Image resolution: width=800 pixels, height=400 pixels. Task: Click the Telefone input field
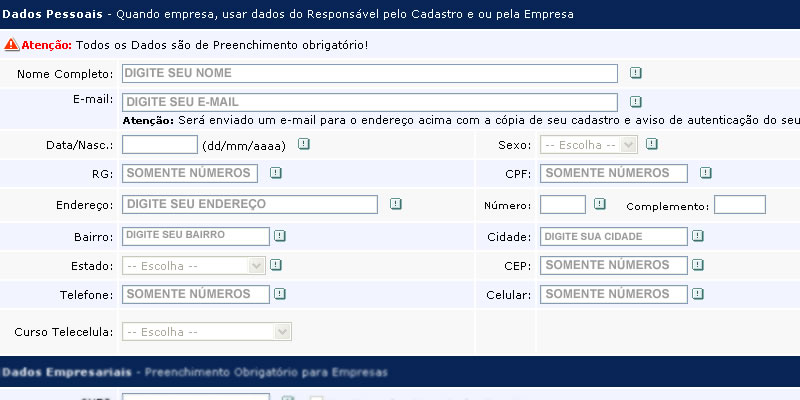point(196,294)
